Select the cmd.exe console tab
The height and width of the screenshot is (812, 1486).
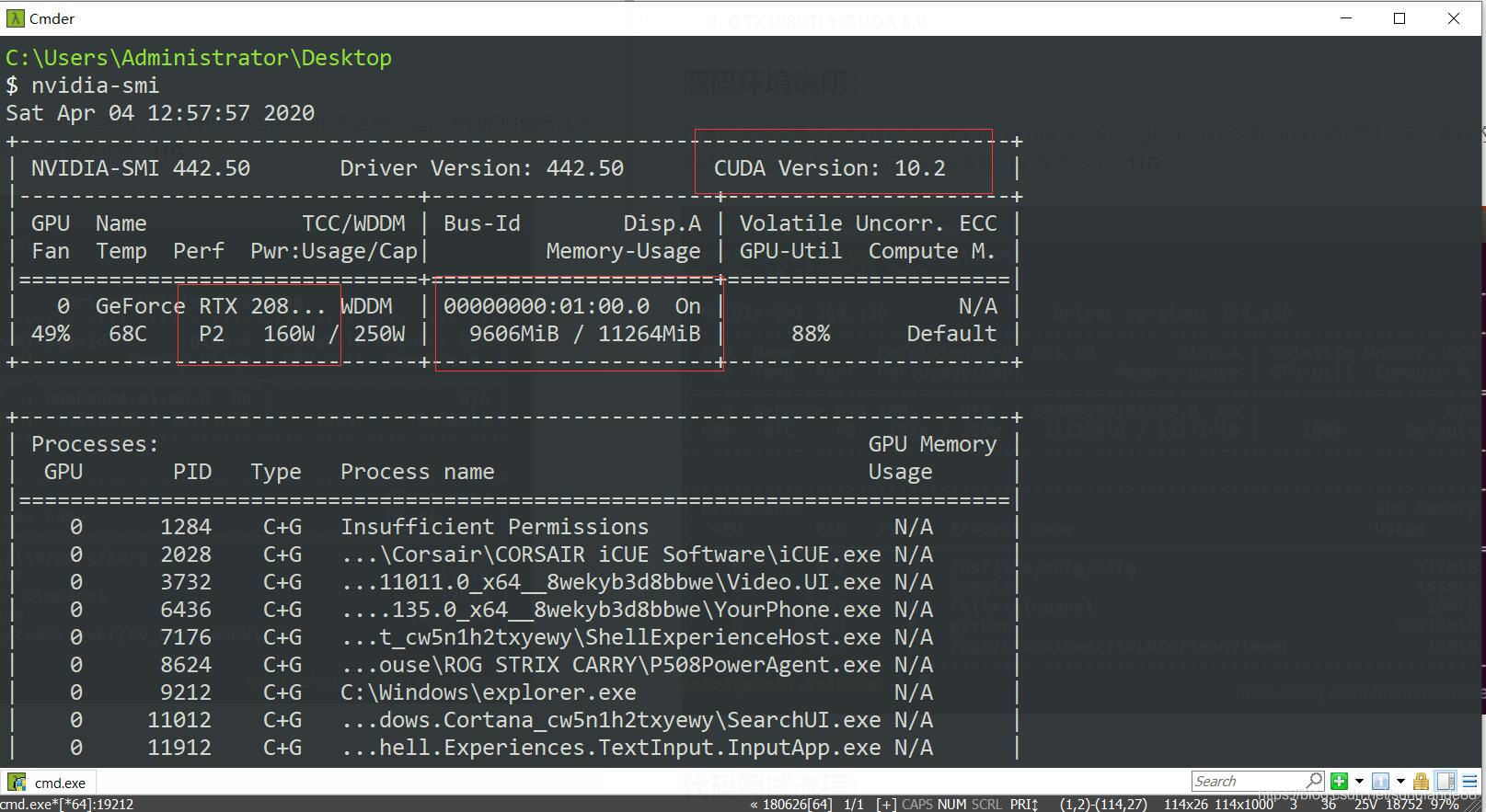[49, 783]
